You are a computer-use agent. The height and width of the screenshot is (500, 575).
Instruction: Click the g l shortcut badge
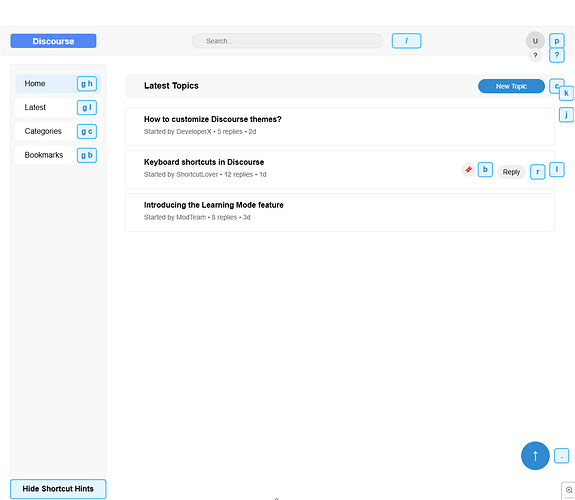[87, 107]
